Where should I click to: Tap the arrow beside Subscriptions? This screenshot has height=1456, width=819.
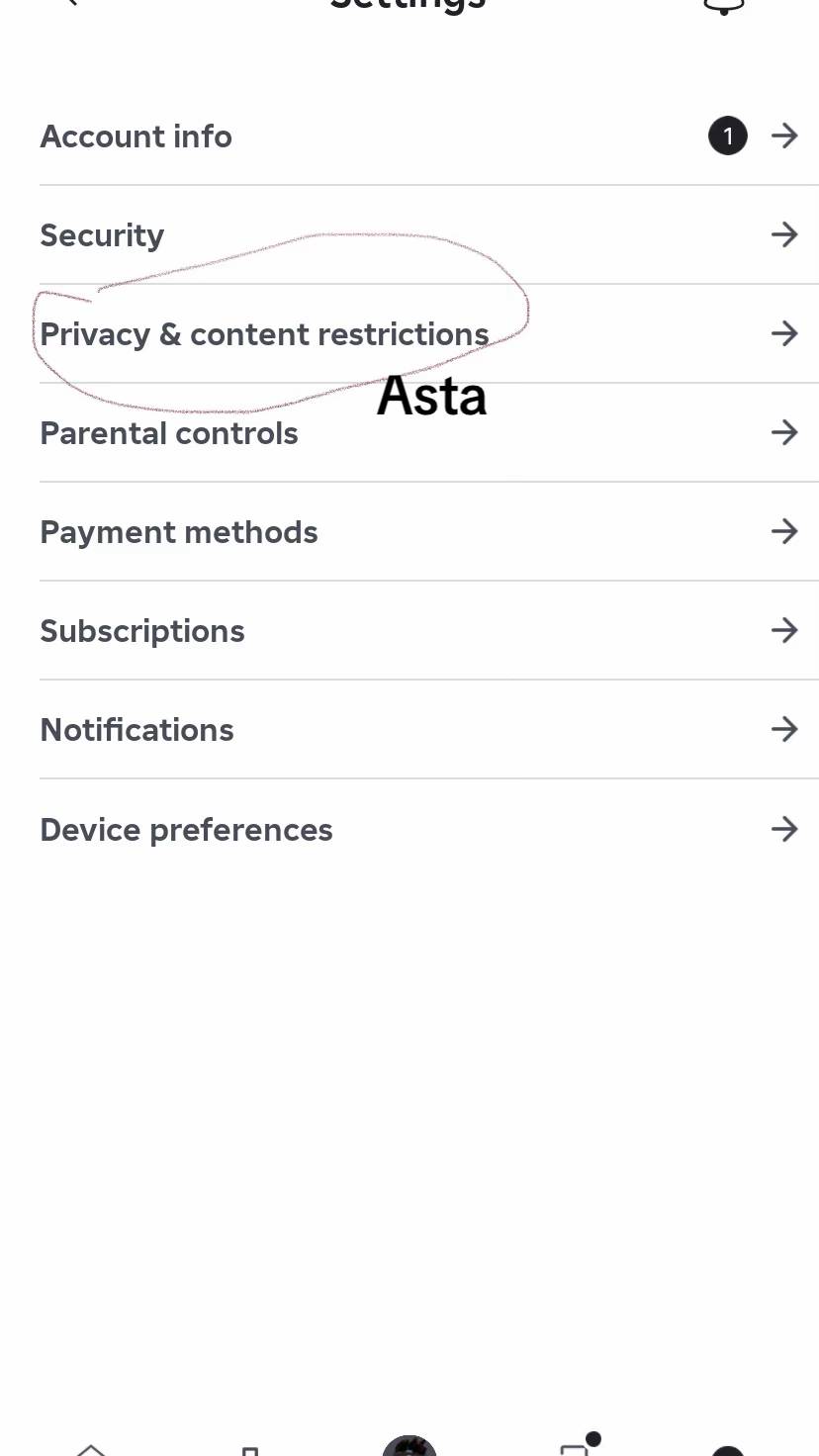[x=784, y=630]
